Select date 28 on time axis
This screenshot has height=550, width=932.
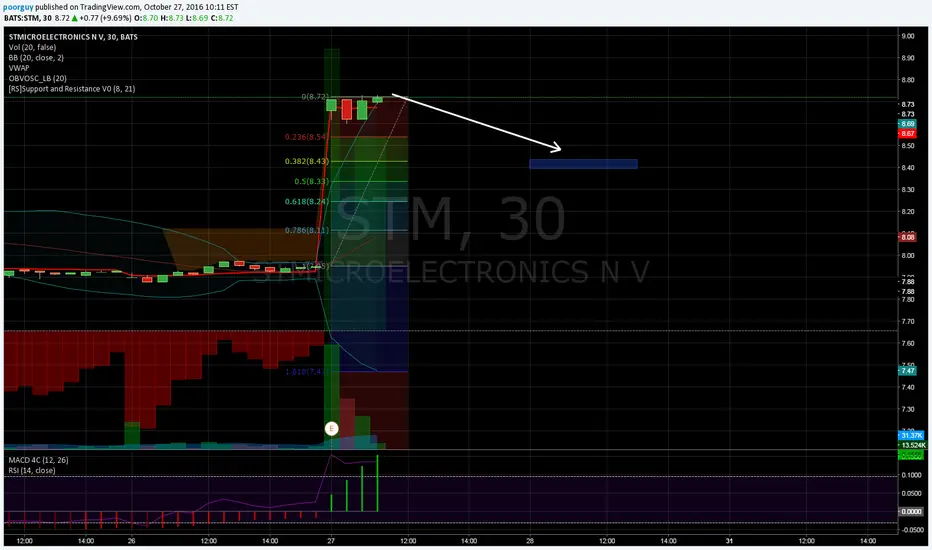coord(530,541)
